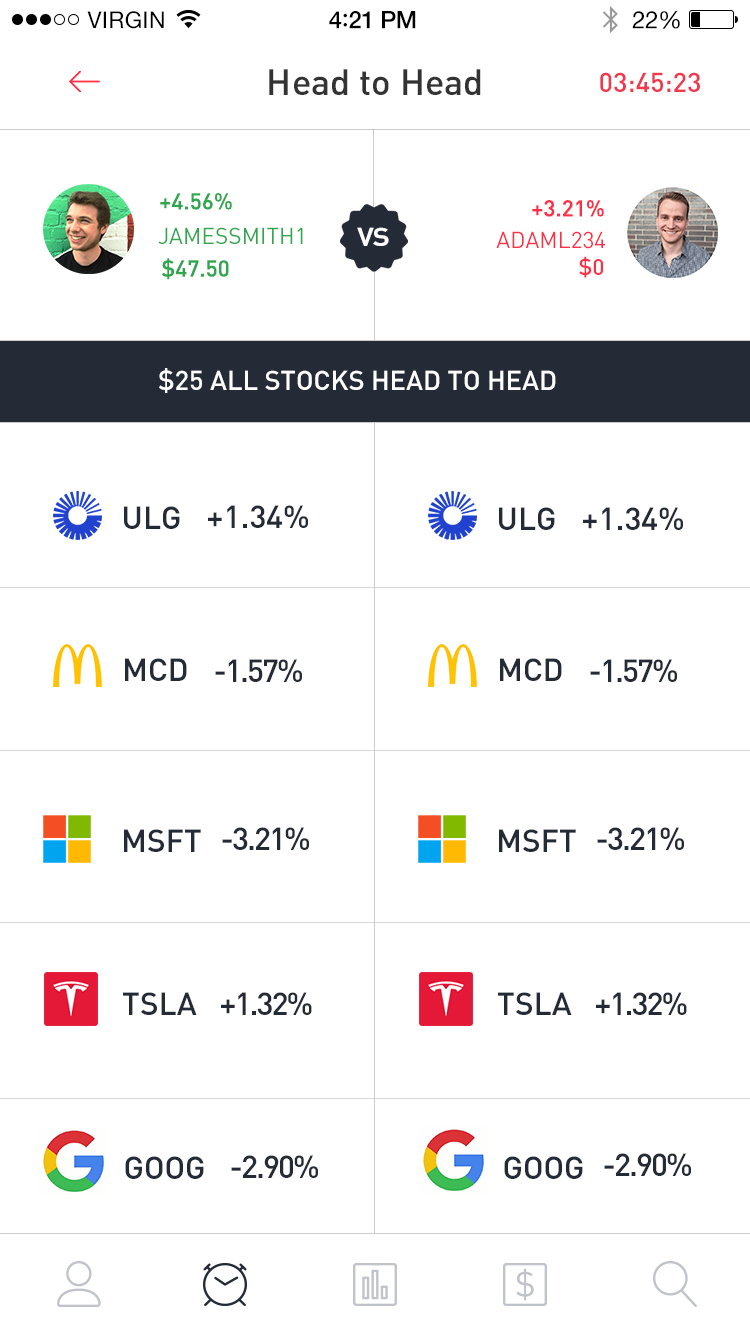This screenshot has width=750, height=1334.
Task: Open JAMESSMITH1's profile photo
Action: [x=88, y=229]
